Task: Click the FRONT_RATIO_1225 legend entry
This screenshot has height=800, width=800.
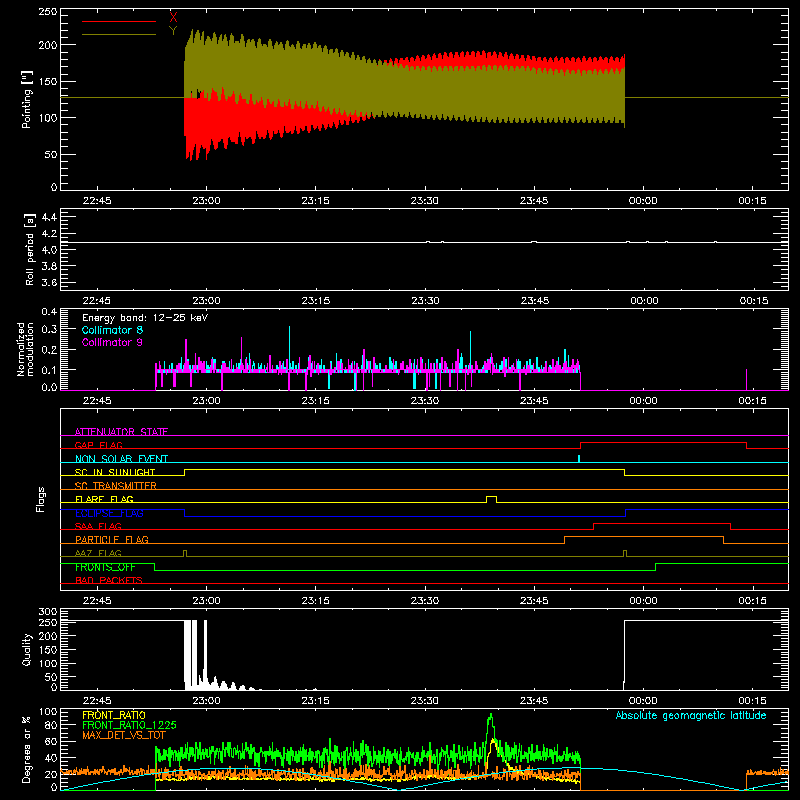Action: click(x=129, y=725)
